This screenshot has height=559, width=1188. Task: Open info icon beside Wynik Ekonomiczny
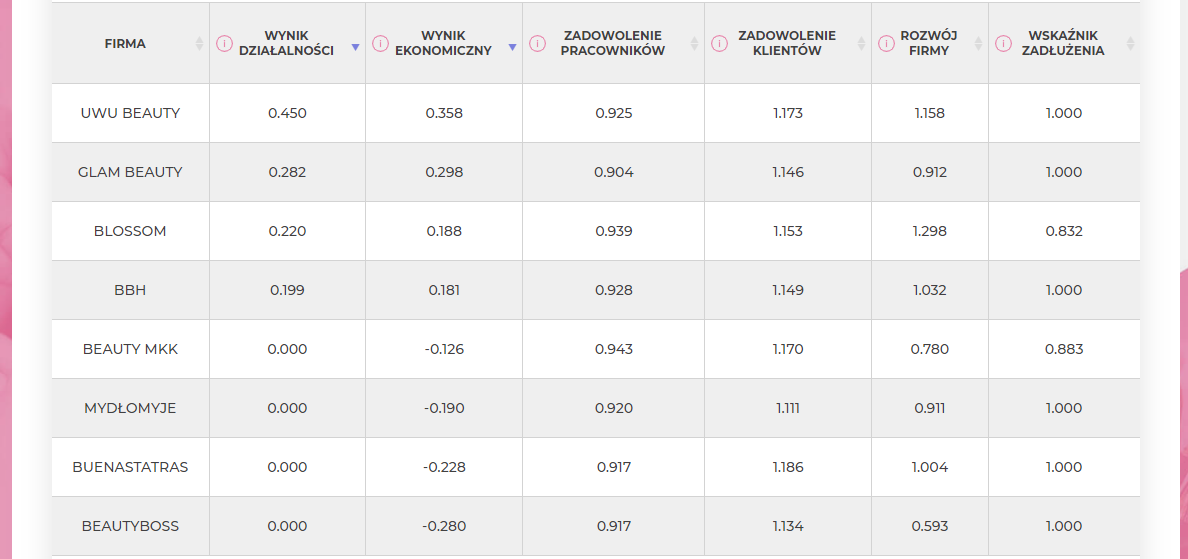(x=380, y=44)
